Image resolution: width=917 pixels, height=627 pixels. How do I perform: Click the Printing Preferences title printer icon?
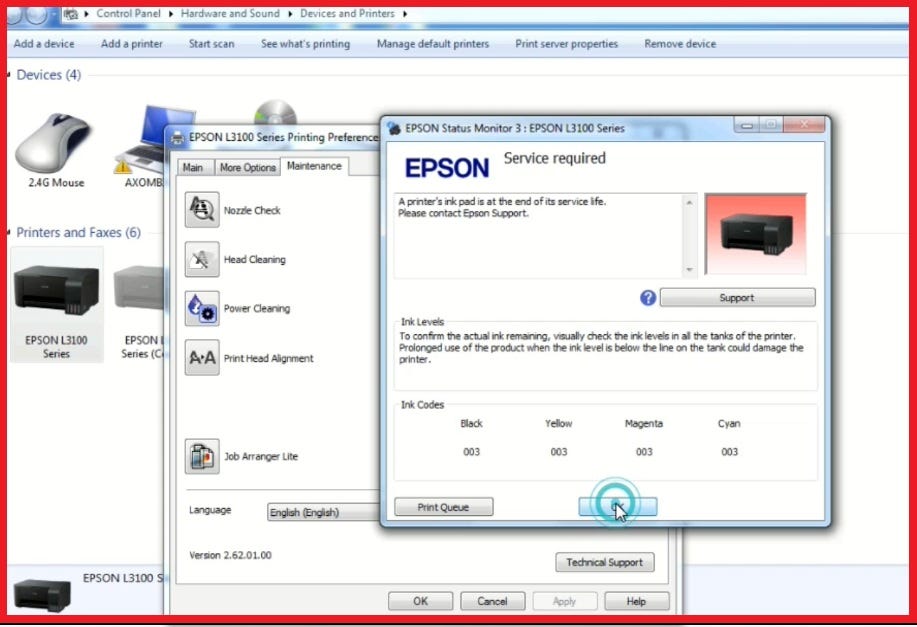point(177,138)
